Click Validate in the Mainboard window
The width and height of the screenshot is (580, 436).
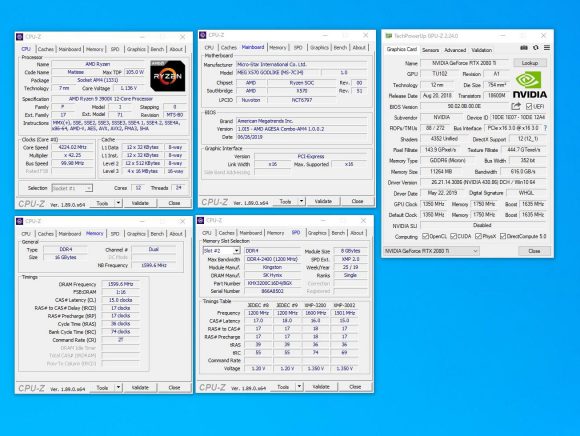[x=323, y=201]
